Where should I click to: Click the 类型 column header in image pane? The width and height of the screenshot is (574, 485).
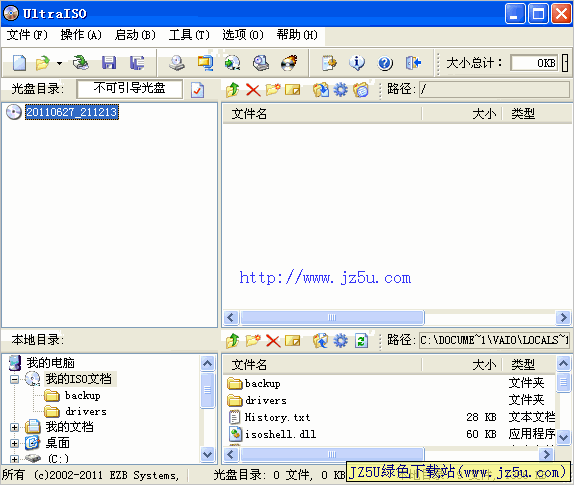(537, 114)
